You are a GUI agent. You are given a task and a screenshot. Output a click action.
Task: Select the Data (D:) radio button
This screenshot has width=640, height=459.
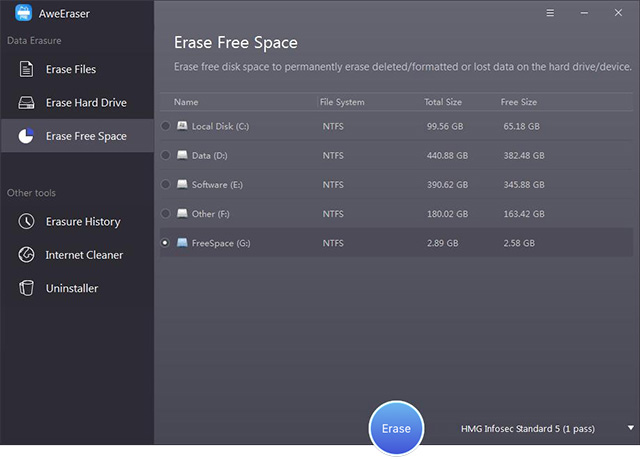pyautogui.click(x=165, y=155)
